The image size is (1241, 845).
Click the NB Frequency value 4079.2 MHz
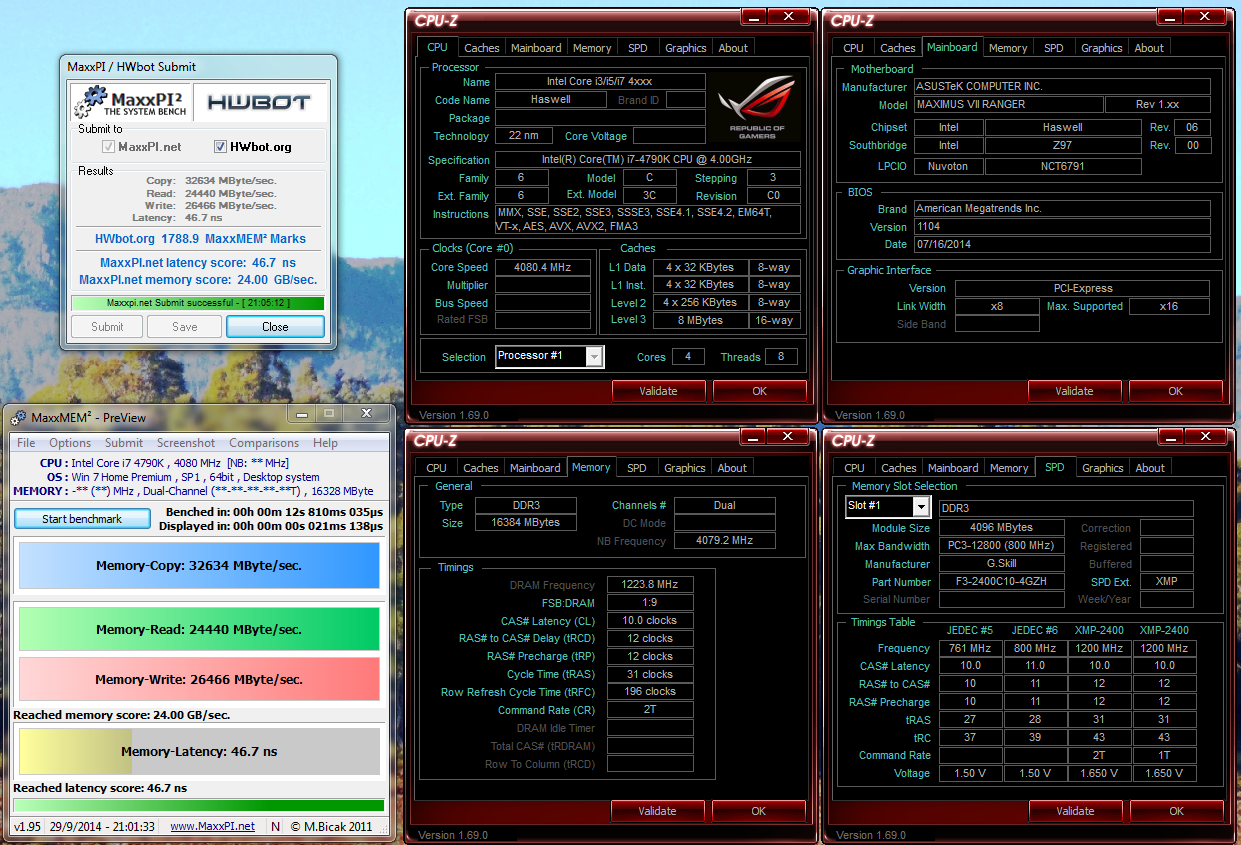(725, 541)
